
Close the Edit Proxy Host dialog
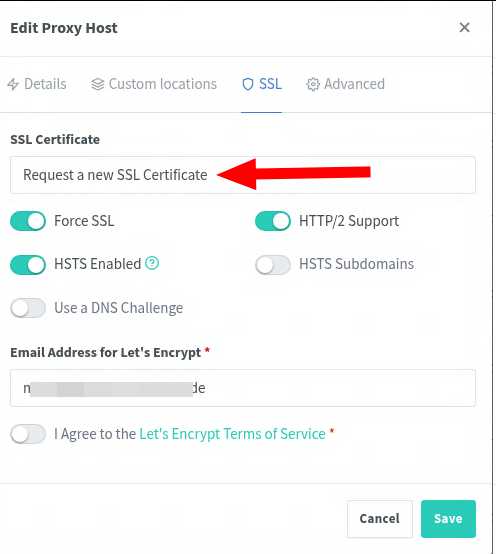pyautogui.click(x=465, y=28)
